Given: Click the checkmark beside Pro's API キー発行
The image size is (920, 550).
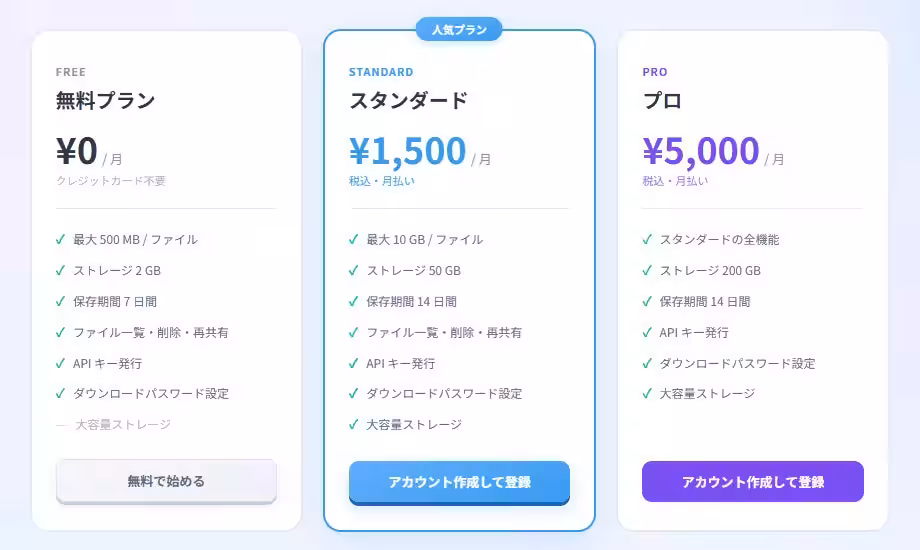Looking at the screenshot, I should tap(647, 333).
